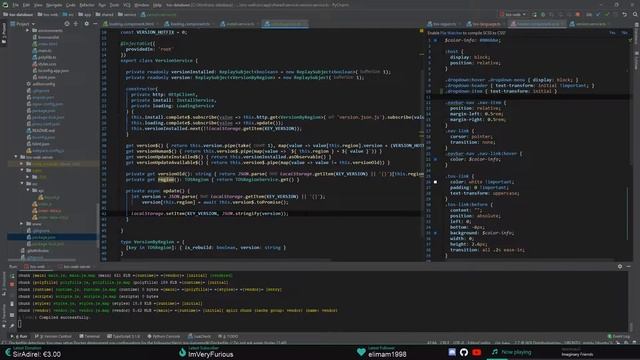
Task: Open the Version Control tool window
Action: (x=54, y=336)
